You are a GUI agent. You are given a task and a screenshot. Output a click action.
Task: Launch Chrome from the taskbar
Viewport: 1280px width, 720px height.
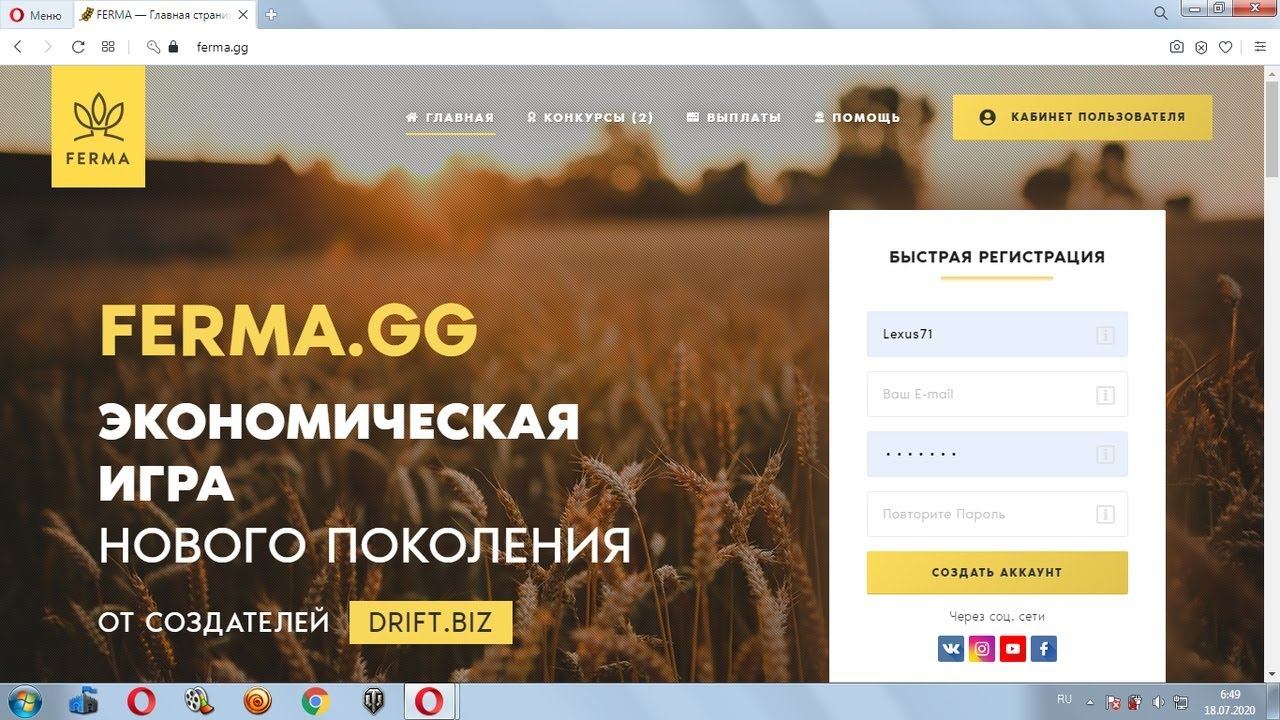pyautogui.click(x=316, y=702)
